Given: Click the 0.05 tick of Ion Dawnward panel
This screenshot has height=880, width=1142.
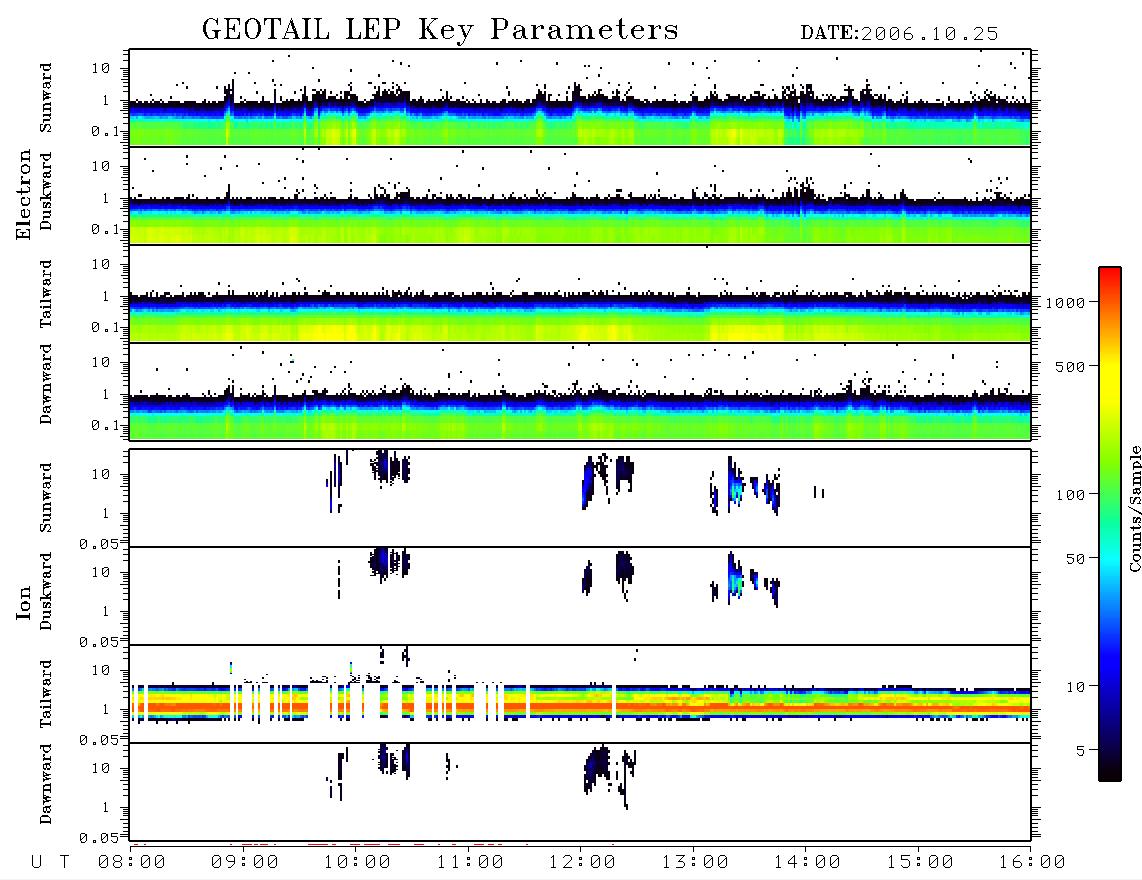Looking at the screenshot, I should 98,838.
